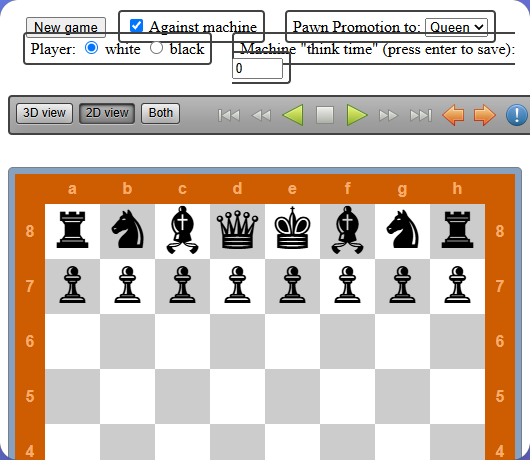Stop playback with square button
Screen dimensions: 530x460
[325, 115]
